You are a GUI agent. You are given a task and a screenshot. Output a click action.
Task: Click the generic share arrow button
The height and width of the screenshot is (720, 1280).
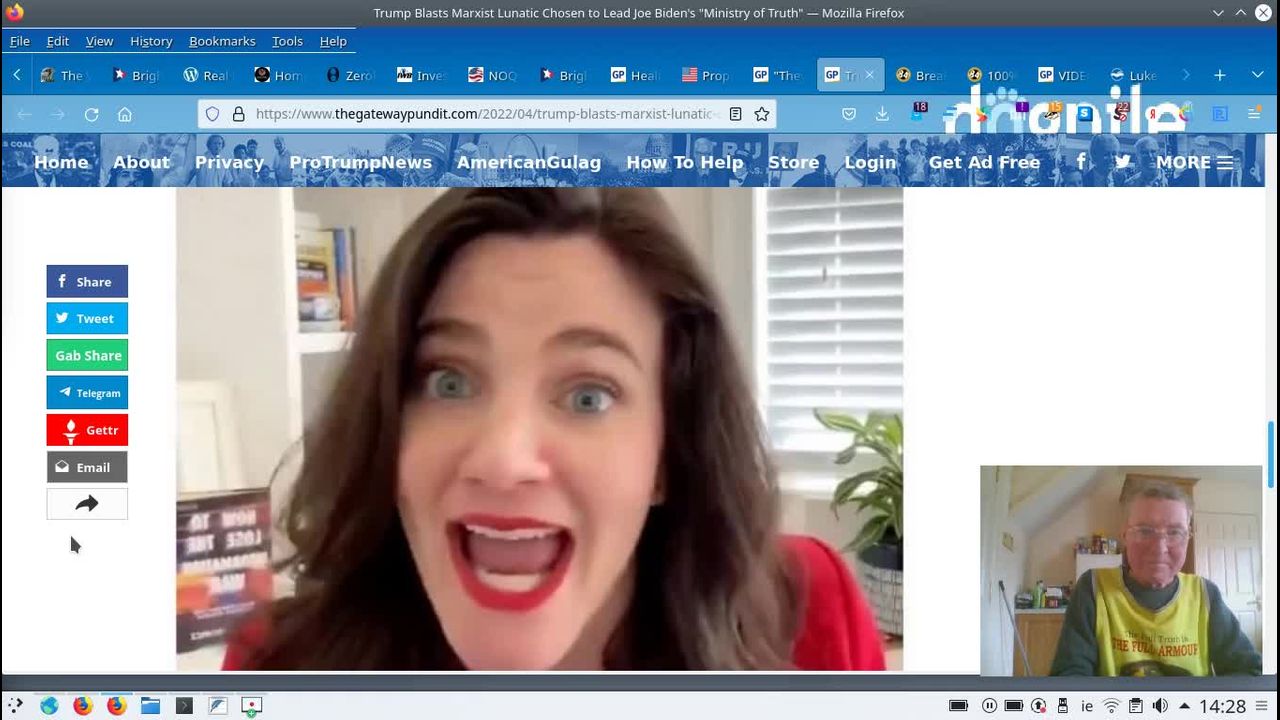(x=87, y=504)
